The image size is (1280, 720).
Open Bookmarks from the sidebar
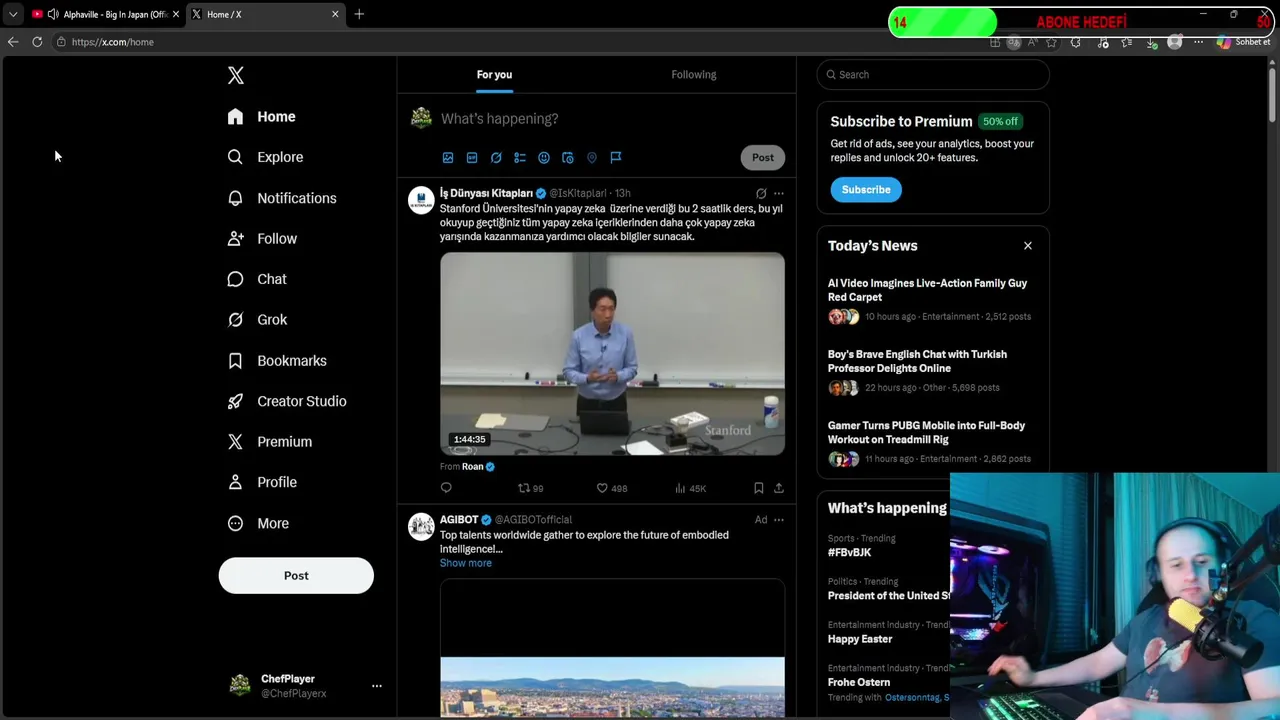click(276, 361)
